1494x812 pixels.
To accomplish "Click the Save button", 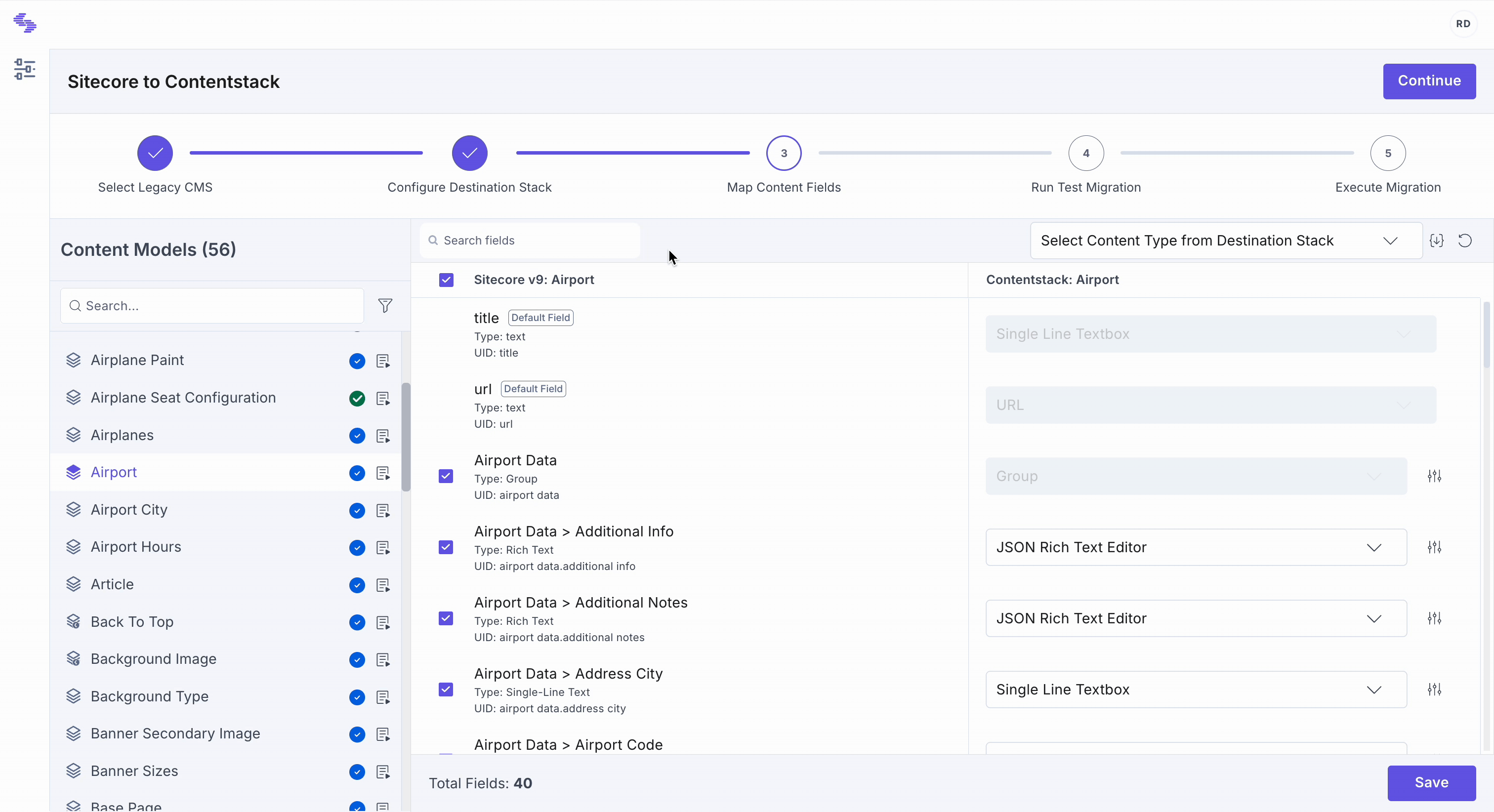I will coord(1431,783).
